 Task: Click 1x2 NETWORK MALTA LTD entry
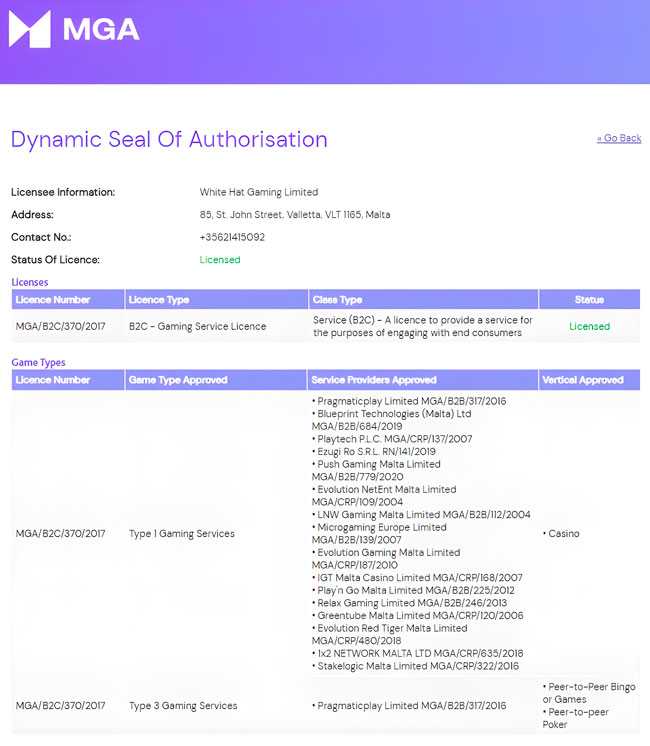pyautogui.click(x=417, y=653)
